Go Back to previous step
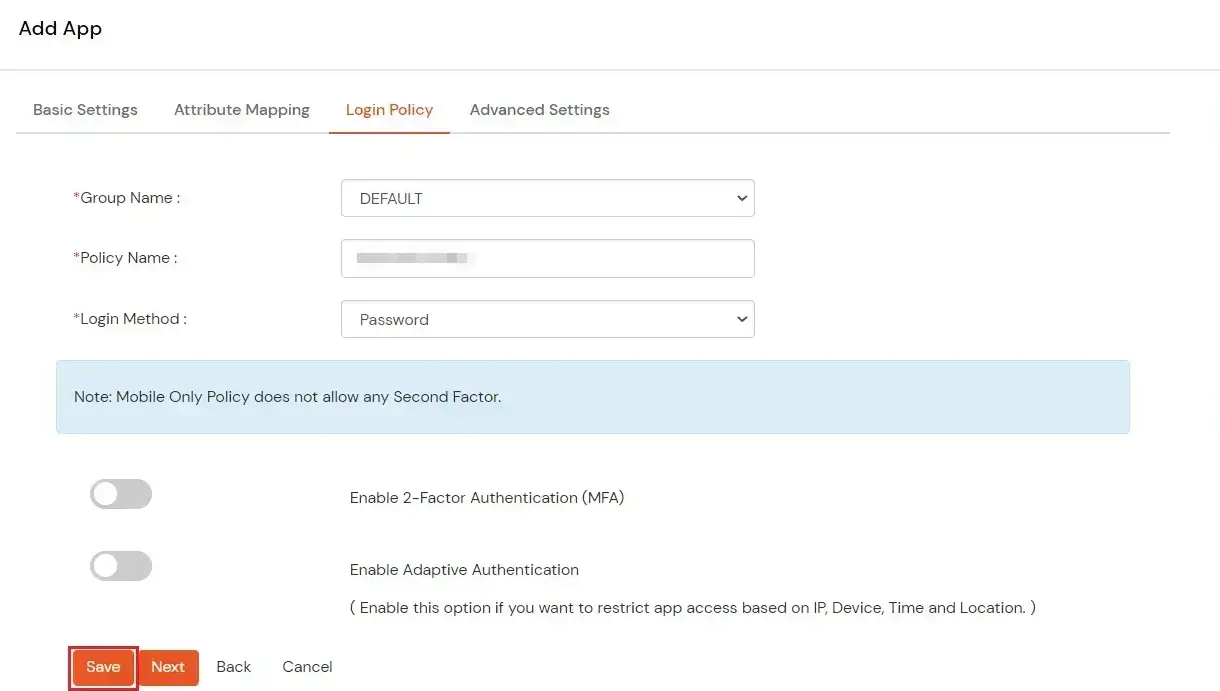This screenshot has width=1220, height=691. [233, 667]
